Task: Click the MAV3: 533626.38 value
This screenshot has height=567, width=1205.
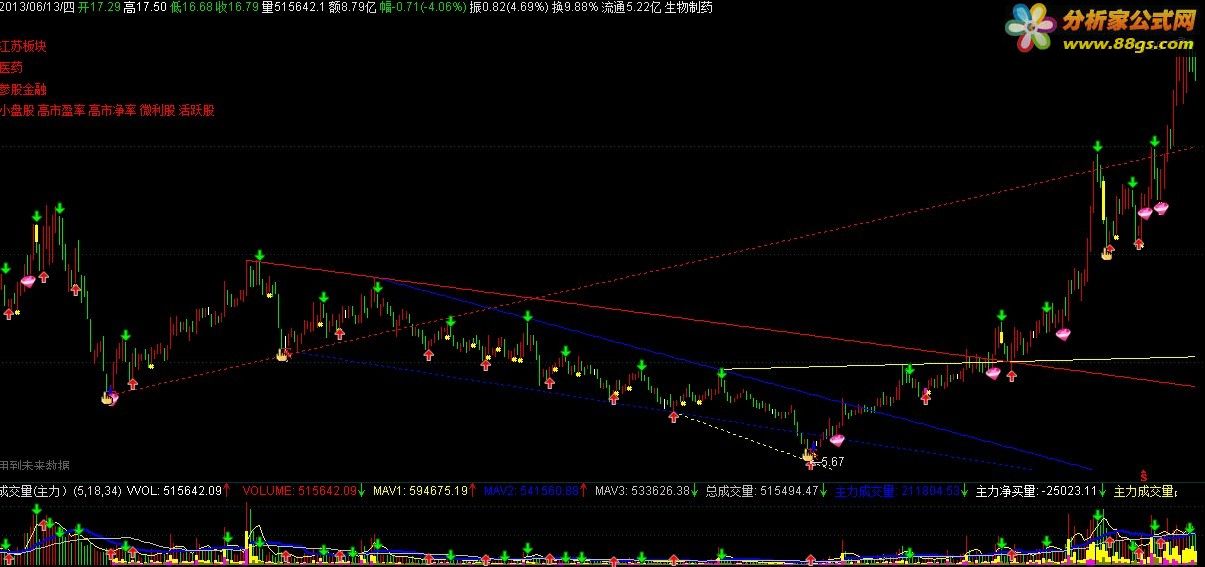Action: [x=642, y=491]
